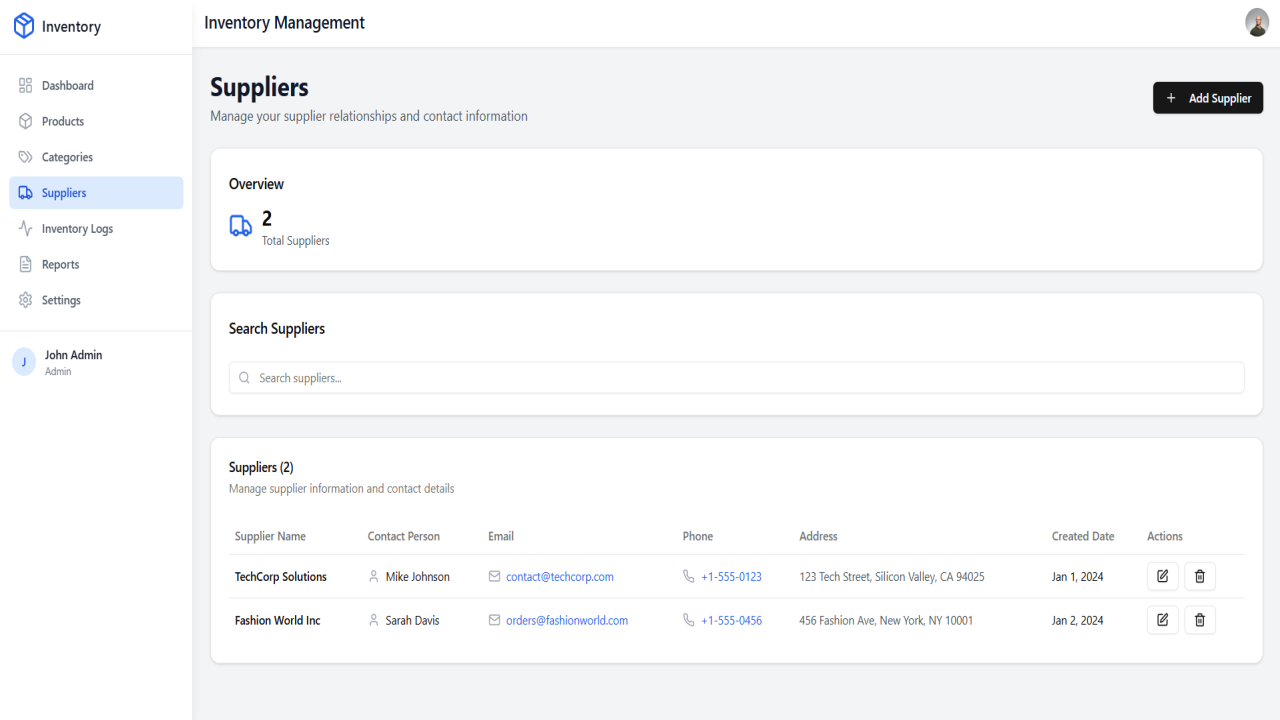Viewport: 1280px width, 720px height.
Task: Edit the TechCorp Solutions supplier
Action: pyautogui.click(x=1162, y=577)
